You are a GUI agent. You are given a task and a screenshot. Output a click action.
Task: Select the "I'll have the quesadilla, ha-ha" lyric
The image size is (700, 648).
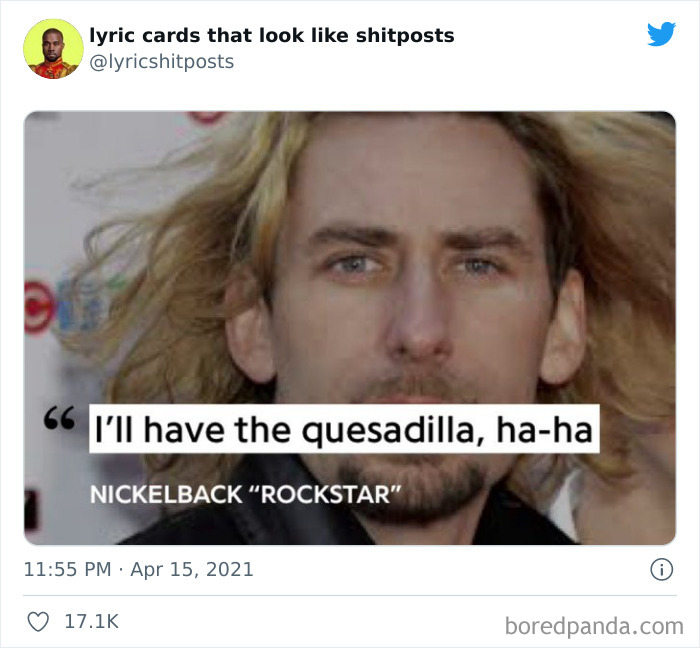(344, 429)
